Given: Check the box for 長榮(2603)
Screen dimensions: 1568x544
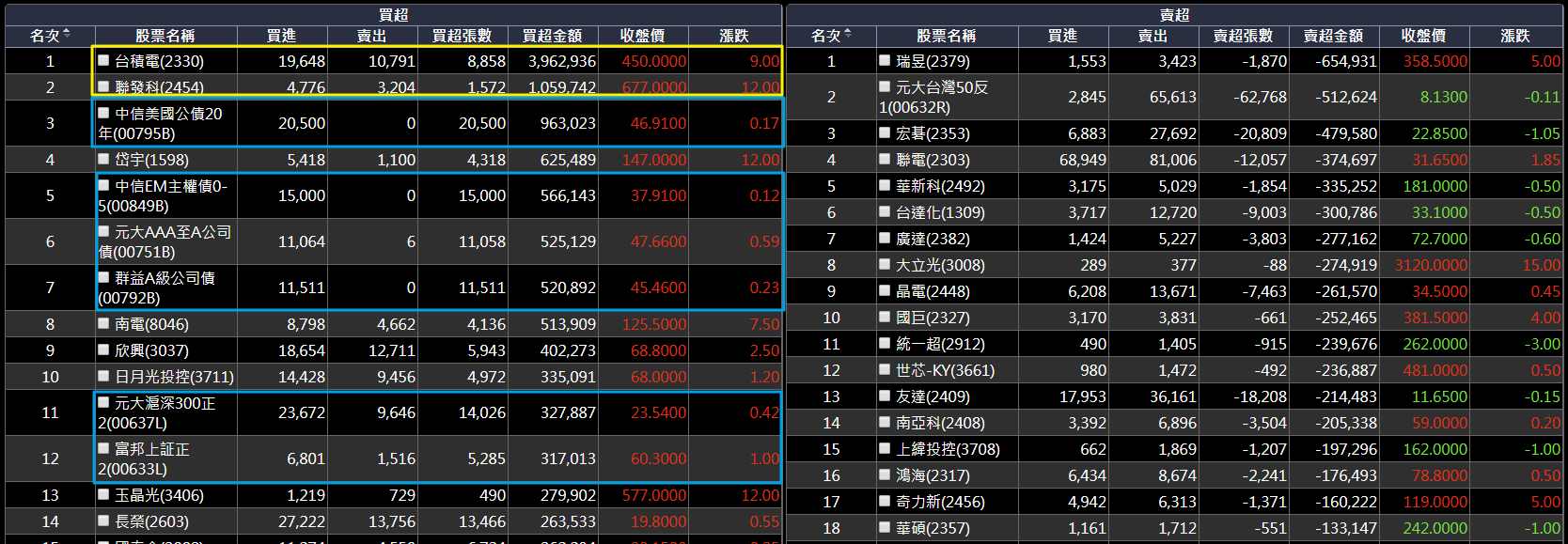Looking at the screenshot, I should 104,521.
